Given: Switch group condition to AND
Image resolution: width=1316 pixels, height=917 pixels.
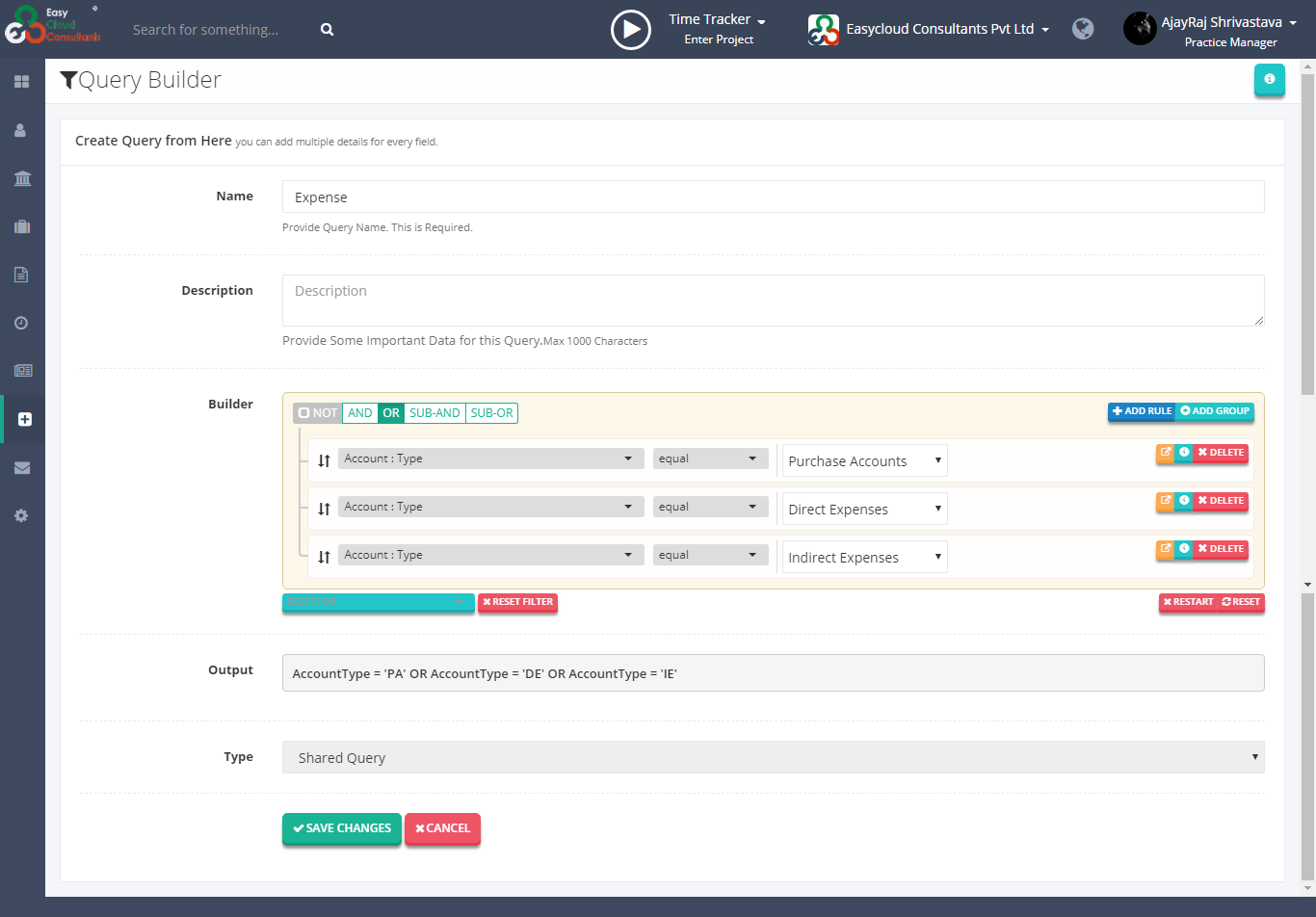Looking at the screenshot, I should point(360,413).
